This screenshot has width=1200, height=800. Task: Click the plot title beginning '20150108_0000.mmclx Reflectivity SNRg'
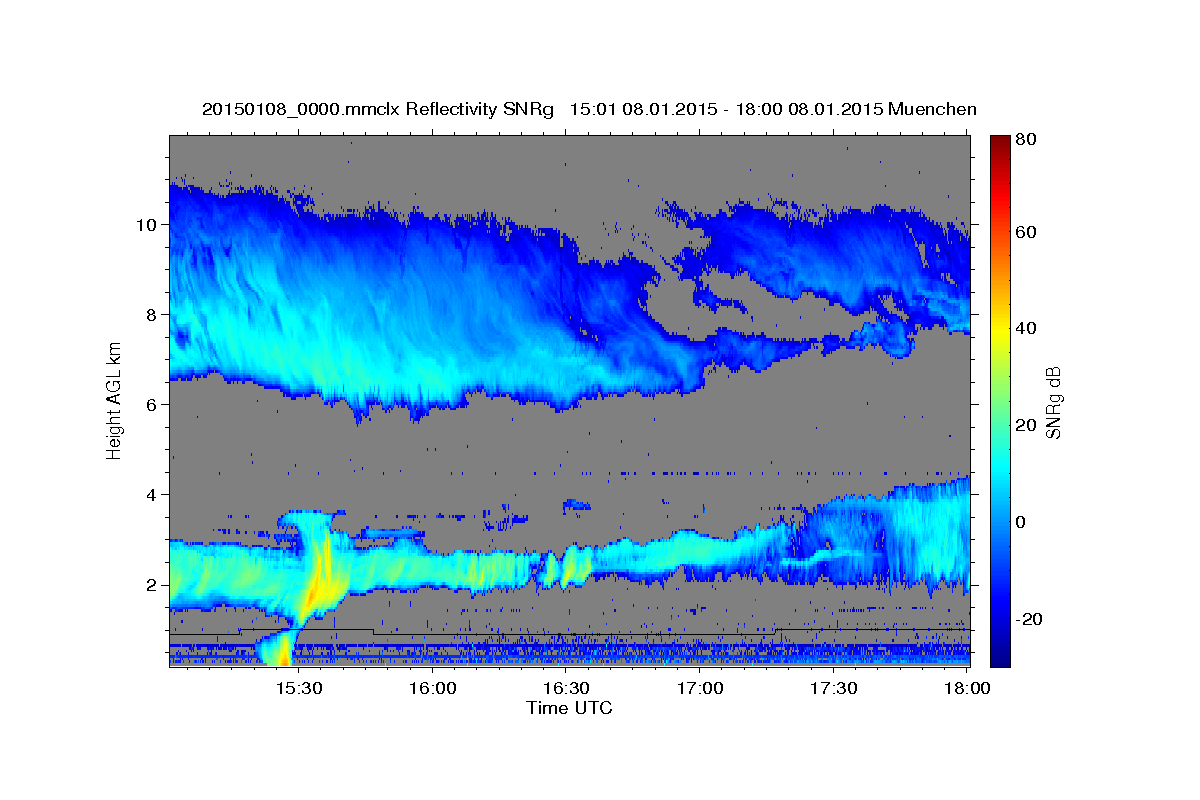589,109
